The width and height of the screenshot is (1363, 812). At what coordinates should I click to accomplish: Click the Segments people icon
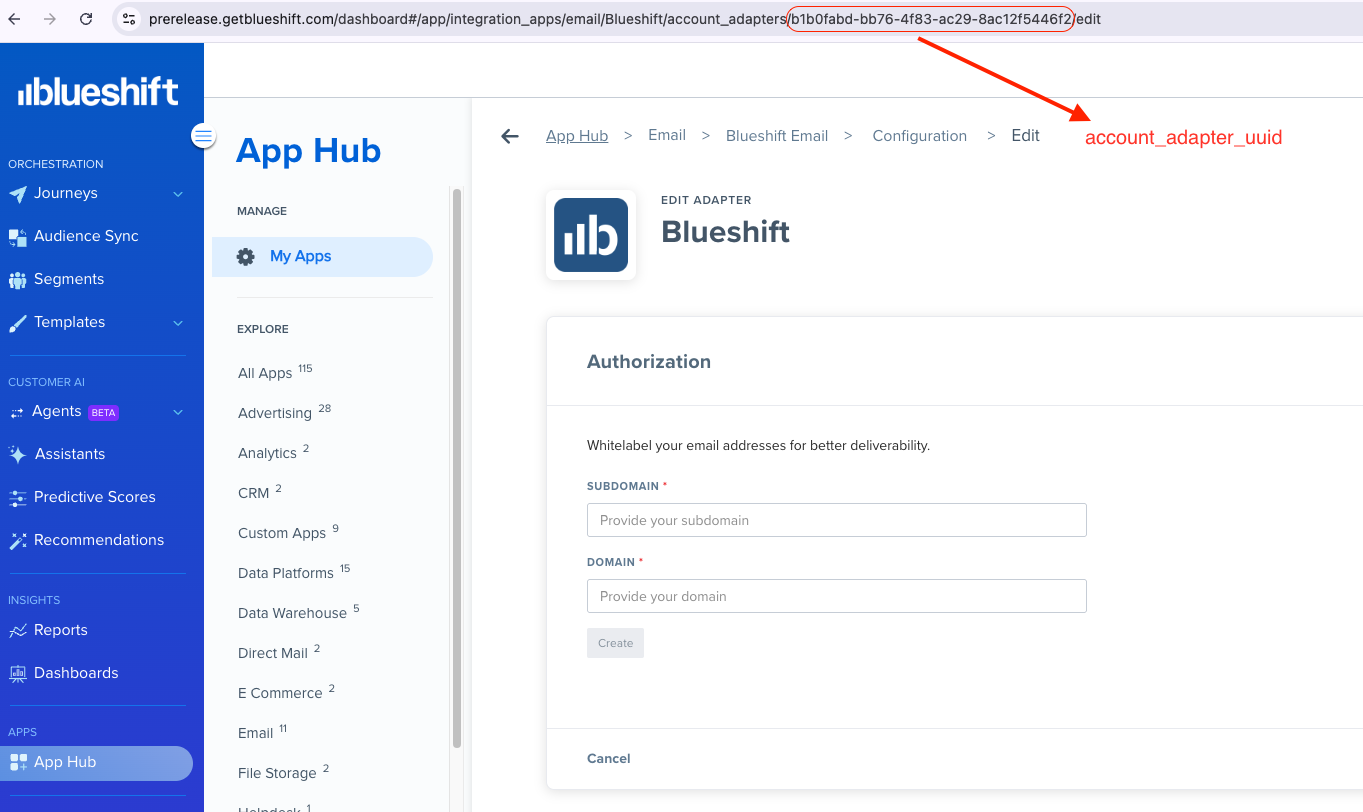coord(18,280)
